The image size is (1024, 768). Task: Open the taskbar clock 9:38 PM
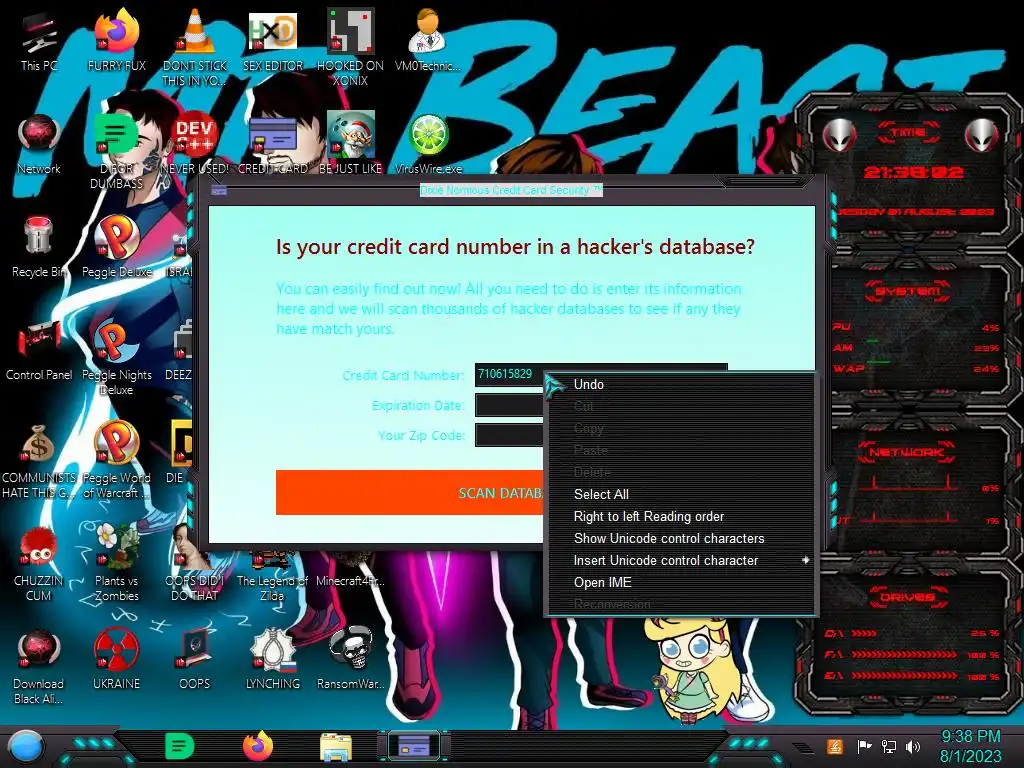click(970, 737)
